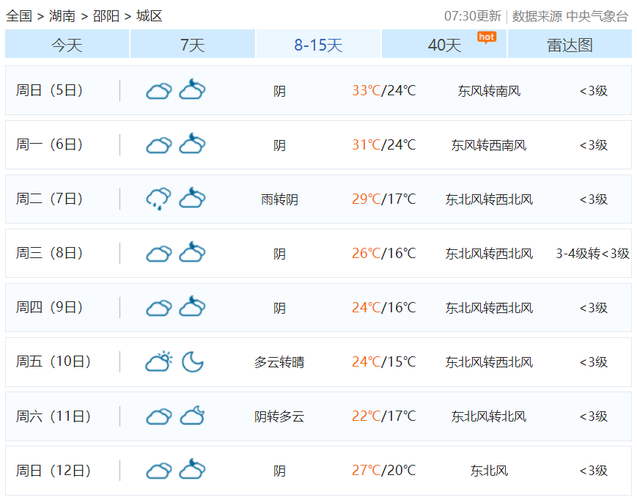Open the 40天 forecast tab
The image size is (637, 500).
[444, 44]
